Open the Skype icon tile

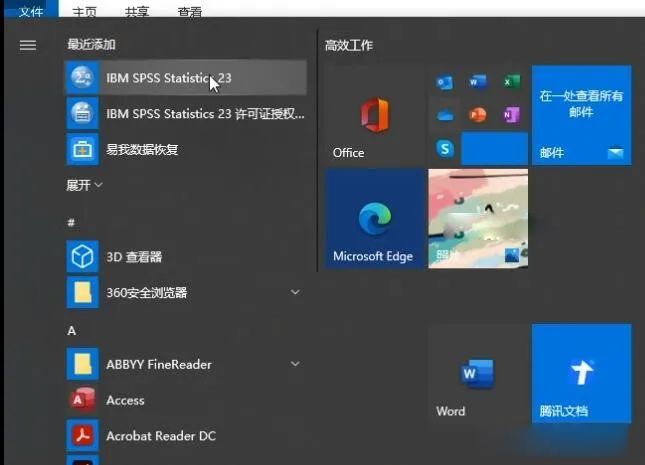click(444, 149)
